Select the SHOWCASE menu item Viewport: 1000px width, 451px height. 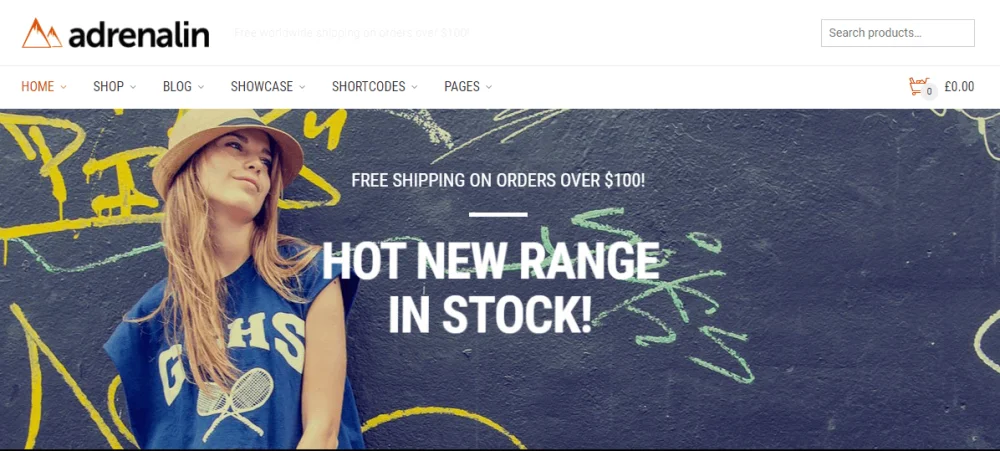[x=262, y=87]
